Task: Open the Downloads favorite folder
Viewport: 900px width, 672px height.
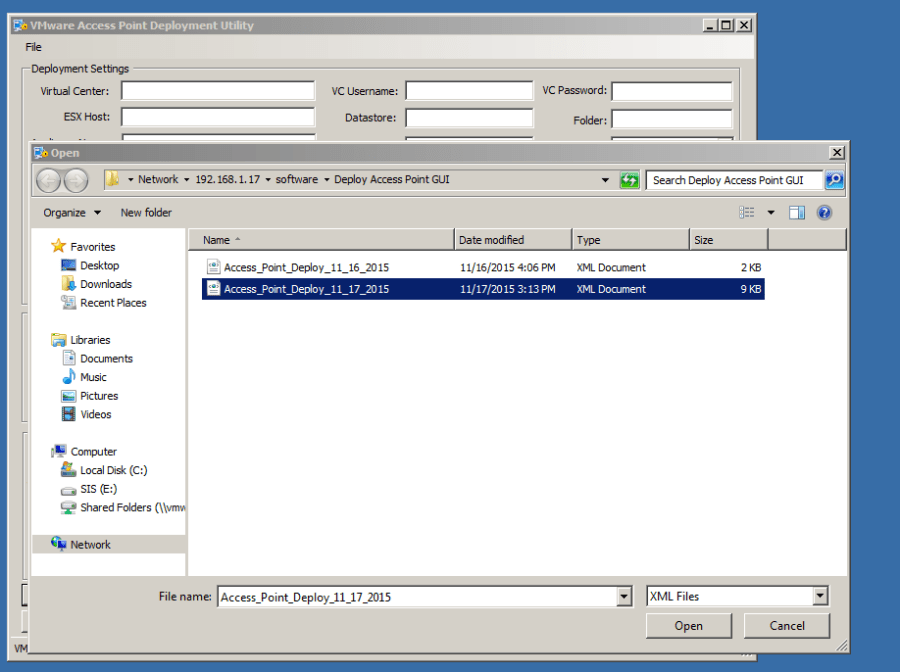Action: (x=106, y=284)
